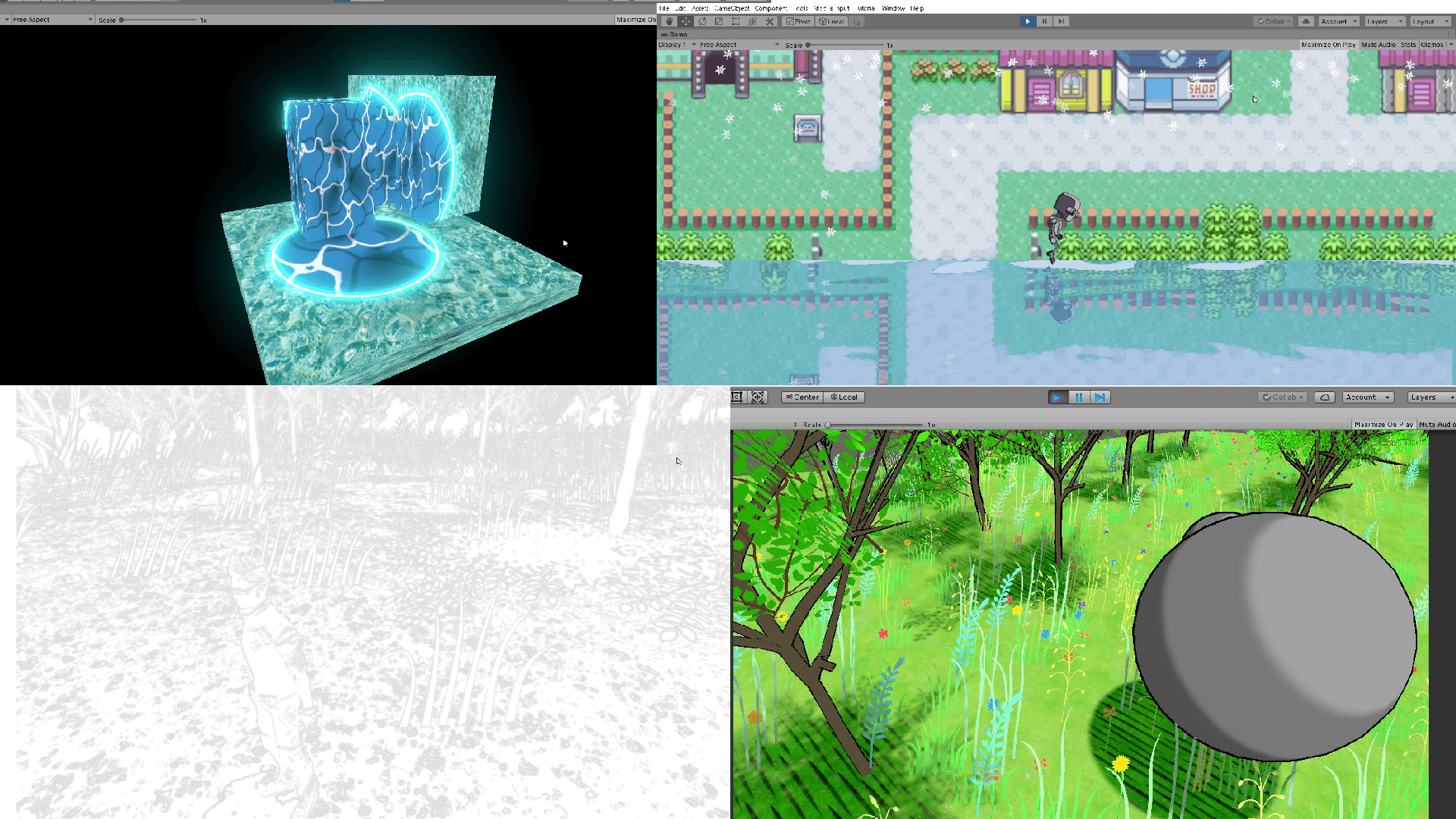This screenshot has width=1456, height=819.
Task: Select the Transform tool icon in bottom-right editor
Action: (758, 397)
